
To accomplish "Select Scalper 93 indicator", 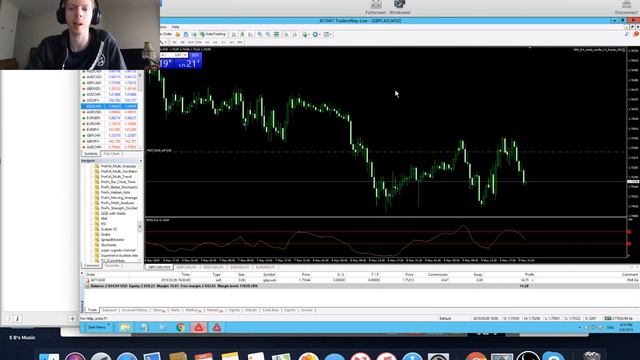I will coord(109,229).
